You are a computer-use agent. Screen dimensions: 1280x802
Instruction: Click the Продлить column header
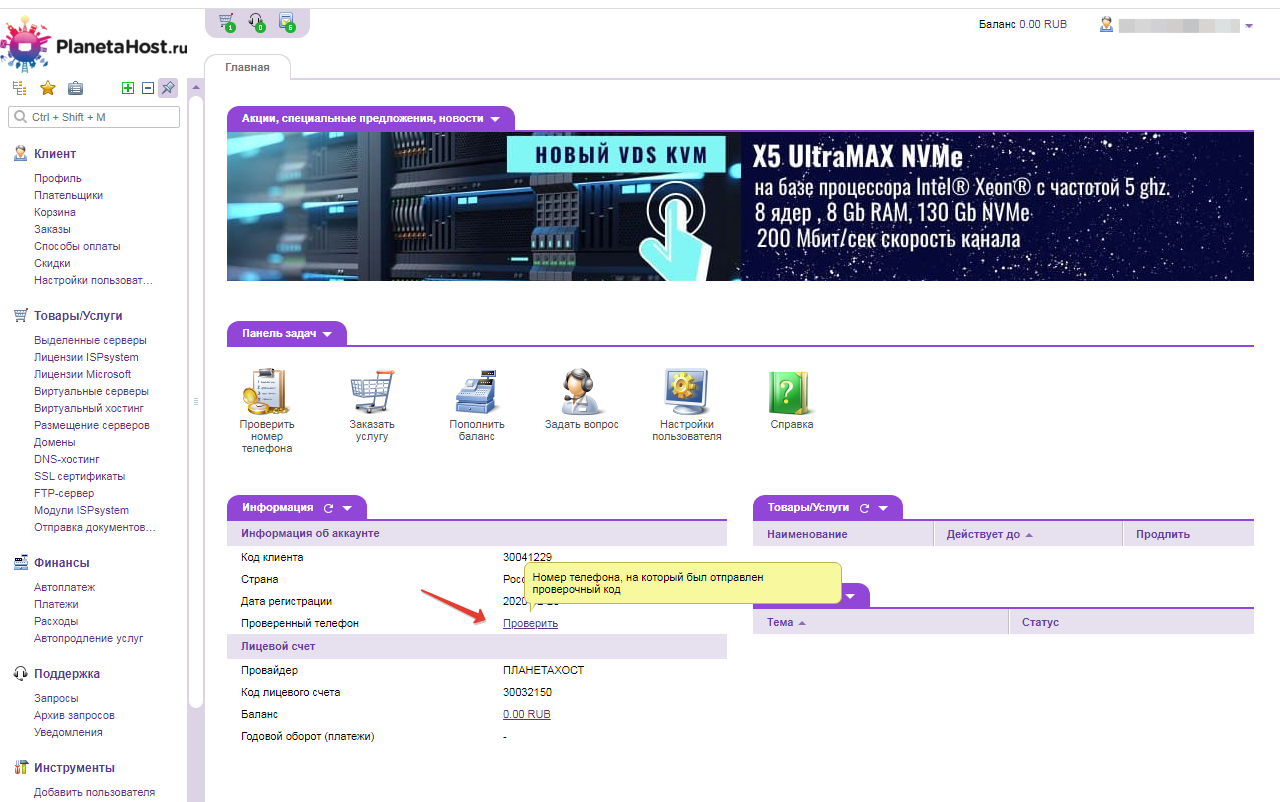coord(1188,534)
